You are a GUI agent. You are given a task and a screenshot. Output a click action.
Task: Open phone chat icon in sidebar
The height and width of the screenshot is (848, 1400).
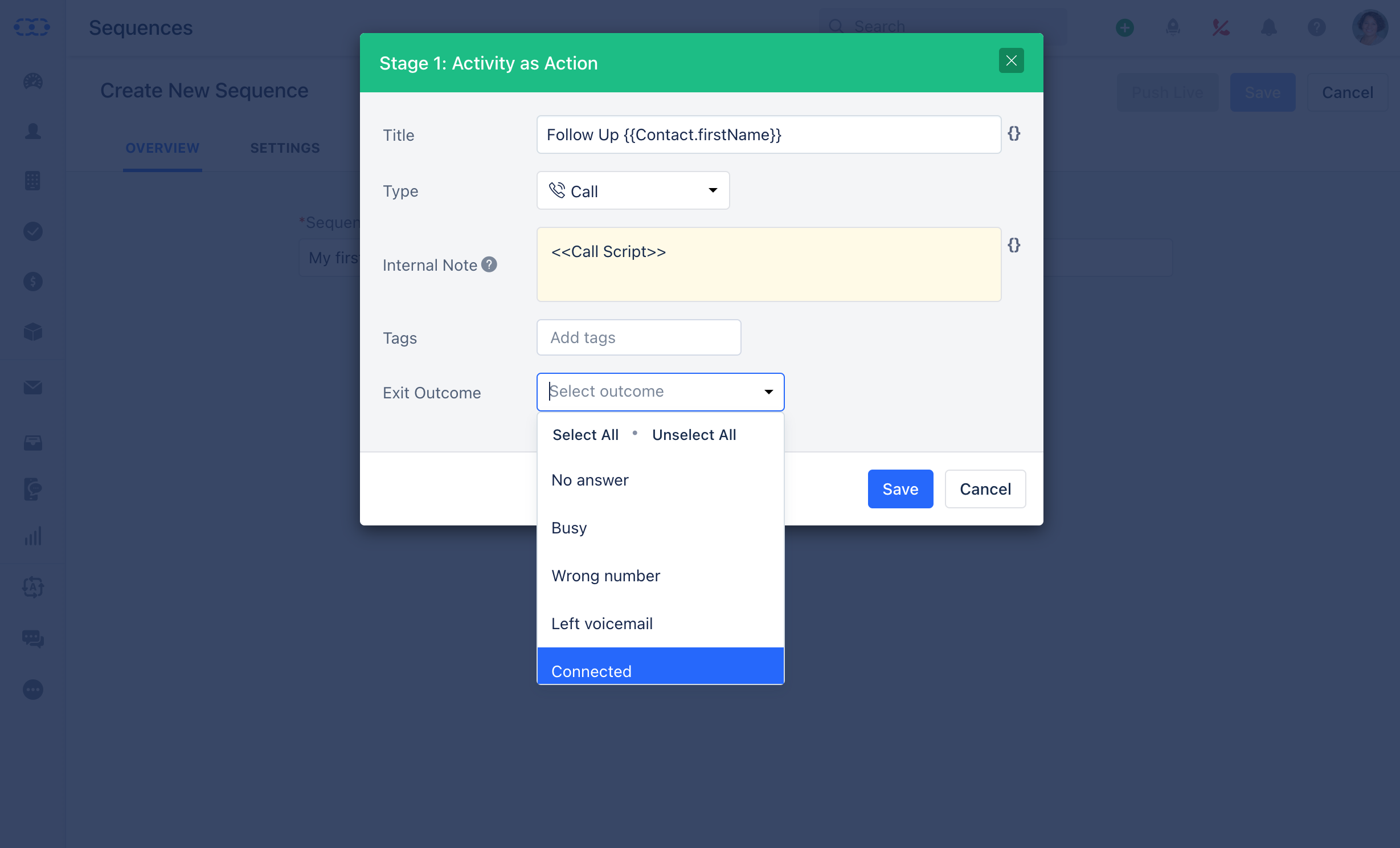(x=32, y=489)
